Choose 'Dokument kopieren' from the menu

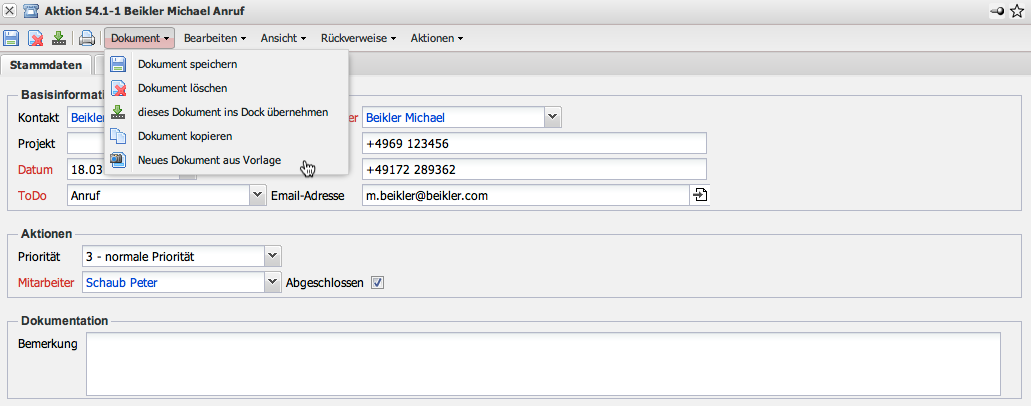185,136
